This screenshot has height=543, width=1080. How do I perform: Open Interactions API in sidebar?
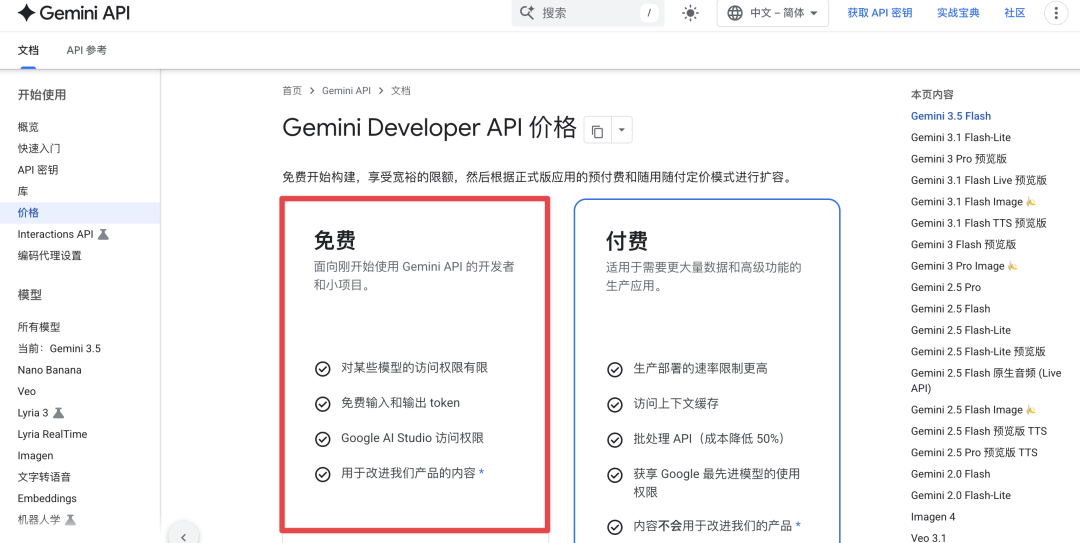pos(55,234)
